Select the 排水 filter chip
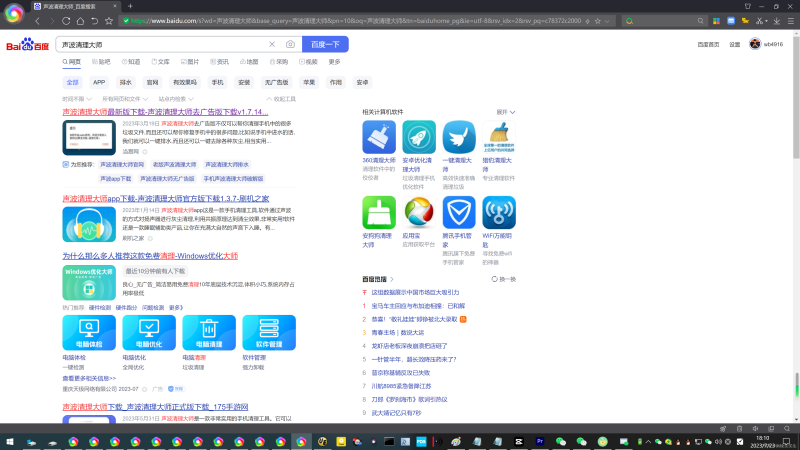This screenshot has width=800, height=450. 126,82
